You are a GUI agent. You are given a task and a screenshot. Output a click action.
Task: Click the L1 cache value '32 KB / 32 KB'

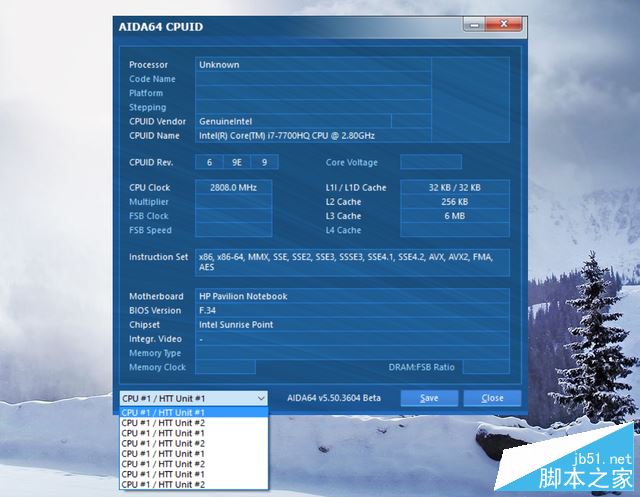point(455,187)
